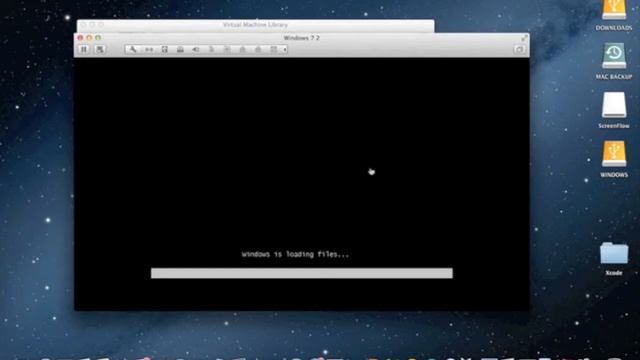640x360 pixels.
Task: Open the toolbar overflow dropdown arrow
Action: [x=285, y=50]
